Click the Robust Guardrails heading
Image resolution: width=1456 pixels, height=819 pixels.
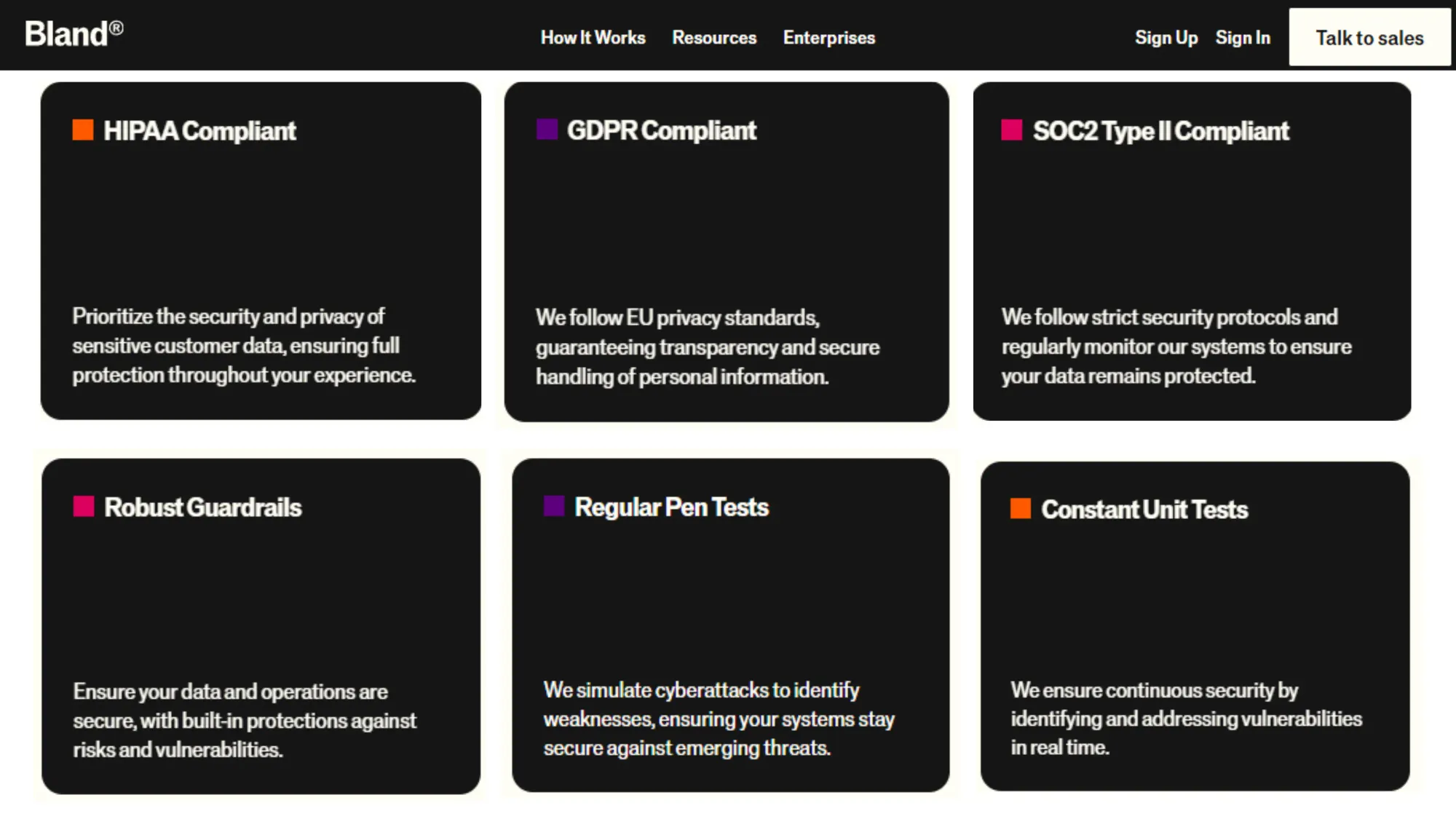(x=203, y=507)
